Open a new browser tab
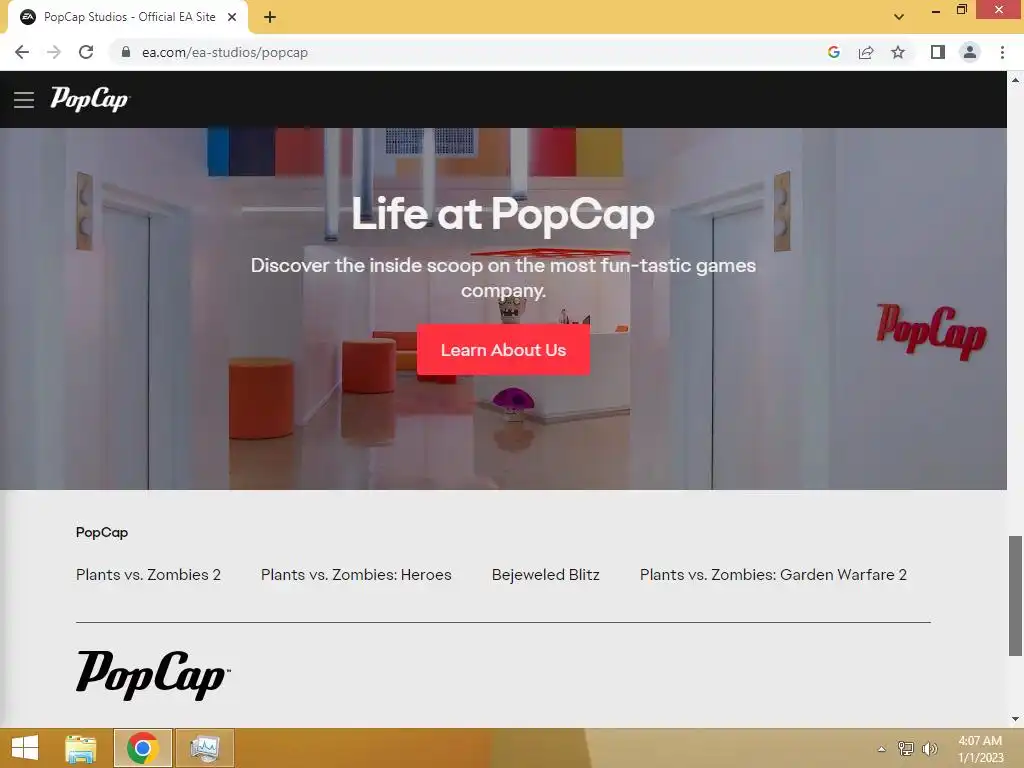 click(270, 18)
